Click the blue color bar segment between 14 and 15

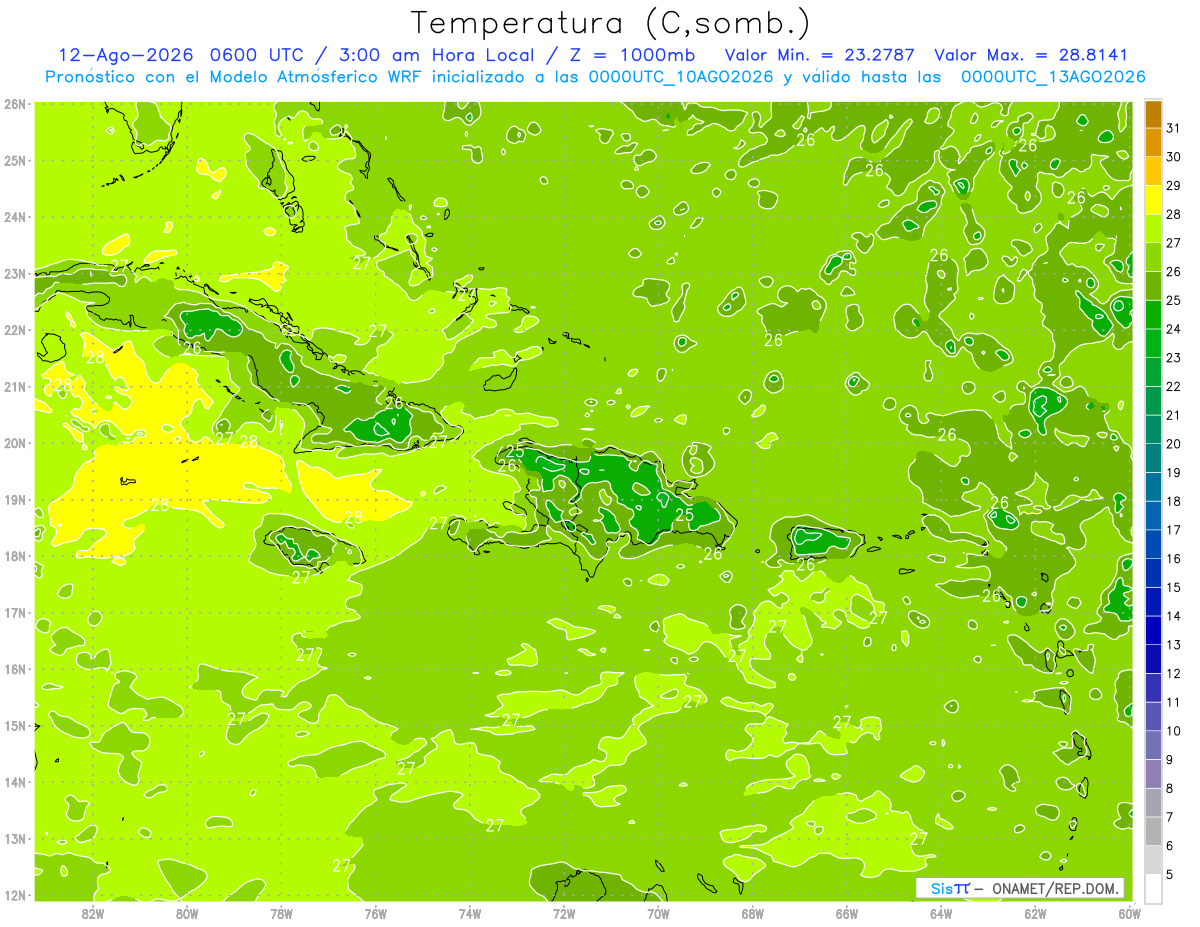1154,602
